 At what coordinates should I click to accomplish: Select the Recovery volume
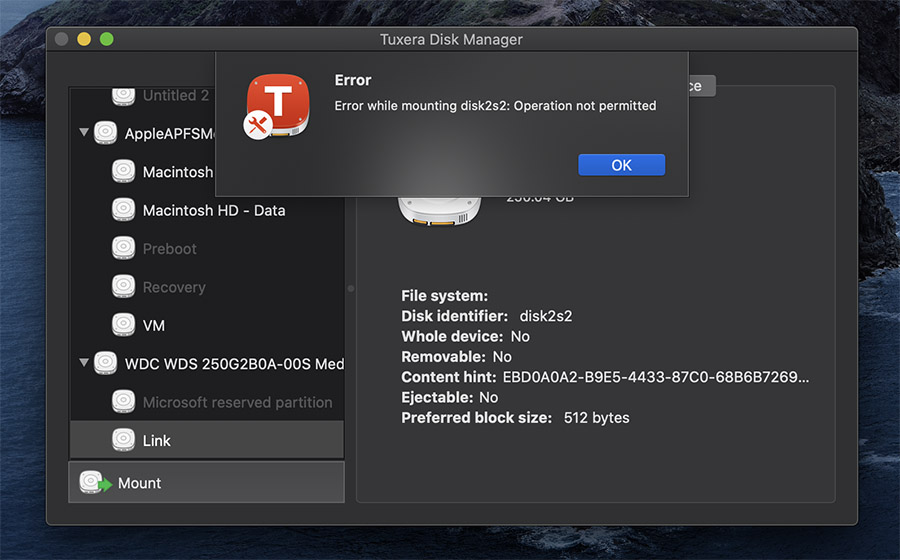click(207, 287)
